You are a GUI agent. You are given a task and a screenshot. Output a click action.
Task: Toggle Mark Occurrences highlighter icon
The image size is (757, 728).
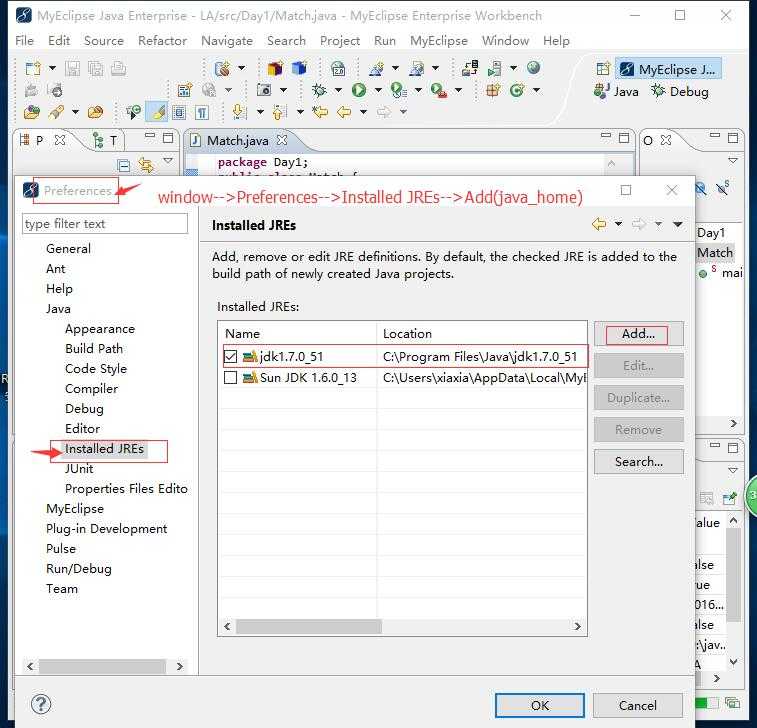(158, 112)
